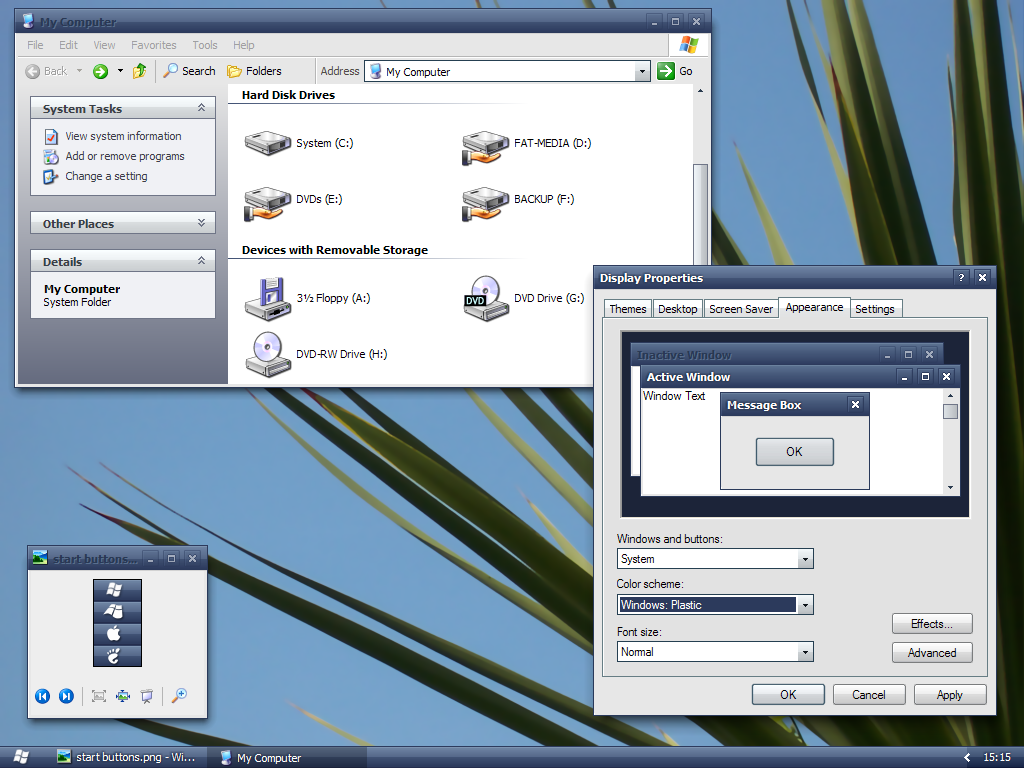Click the green Forward arrow
1024x768 pixels.
(x=100, y=71)
